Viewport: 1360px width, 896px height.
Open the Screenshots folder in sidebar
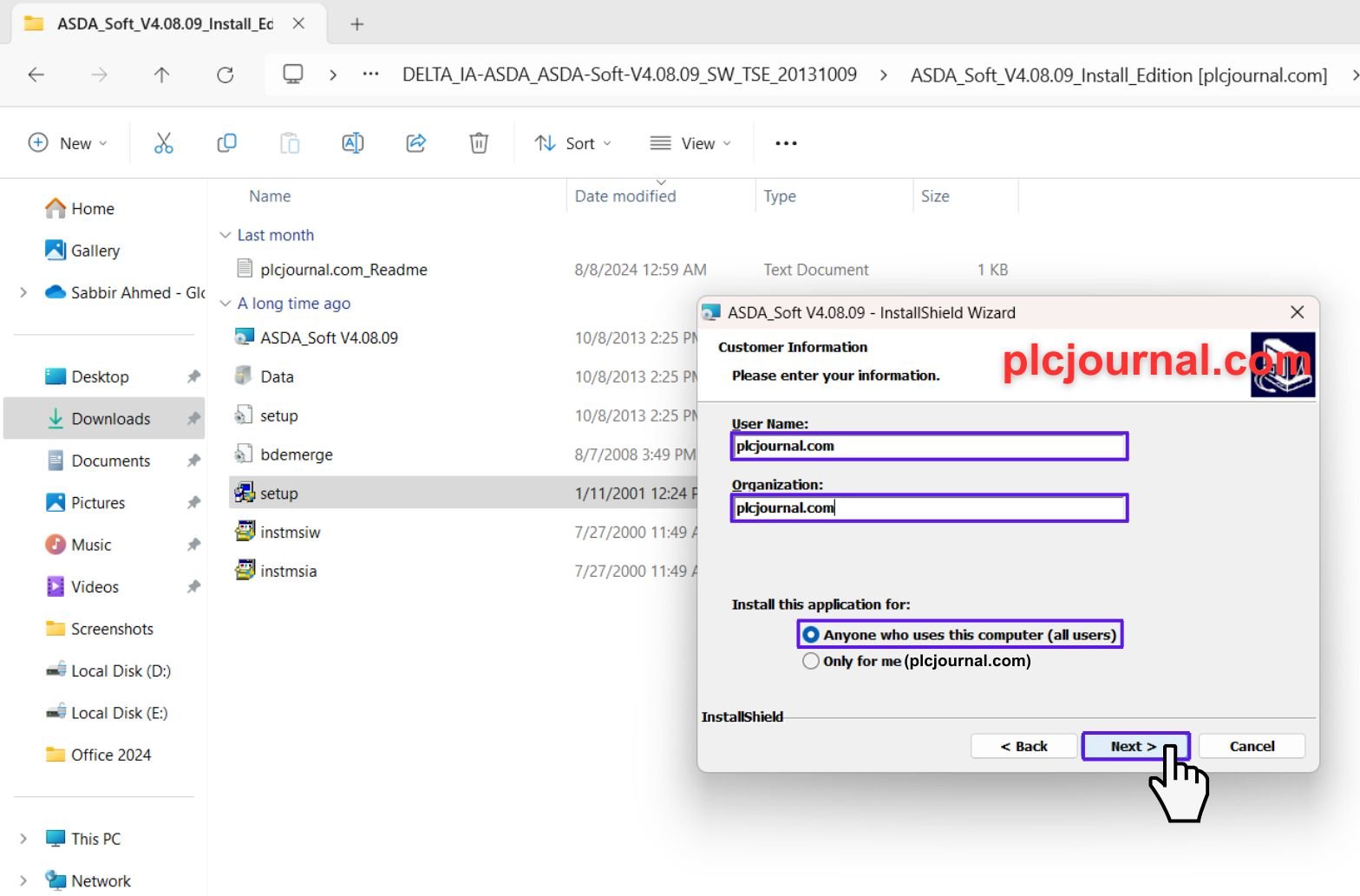click(x=99, y=630)
